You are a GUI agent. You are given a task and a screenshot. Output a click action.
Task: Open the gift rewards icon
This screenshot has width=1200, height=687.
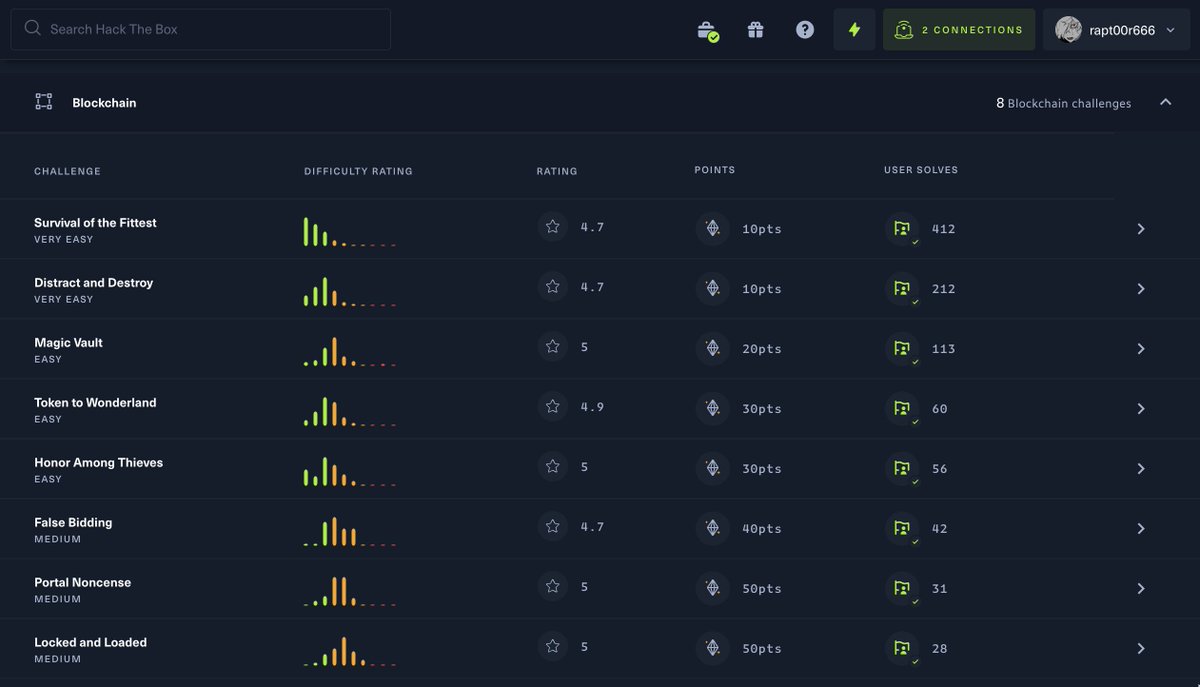coord(755,29)
